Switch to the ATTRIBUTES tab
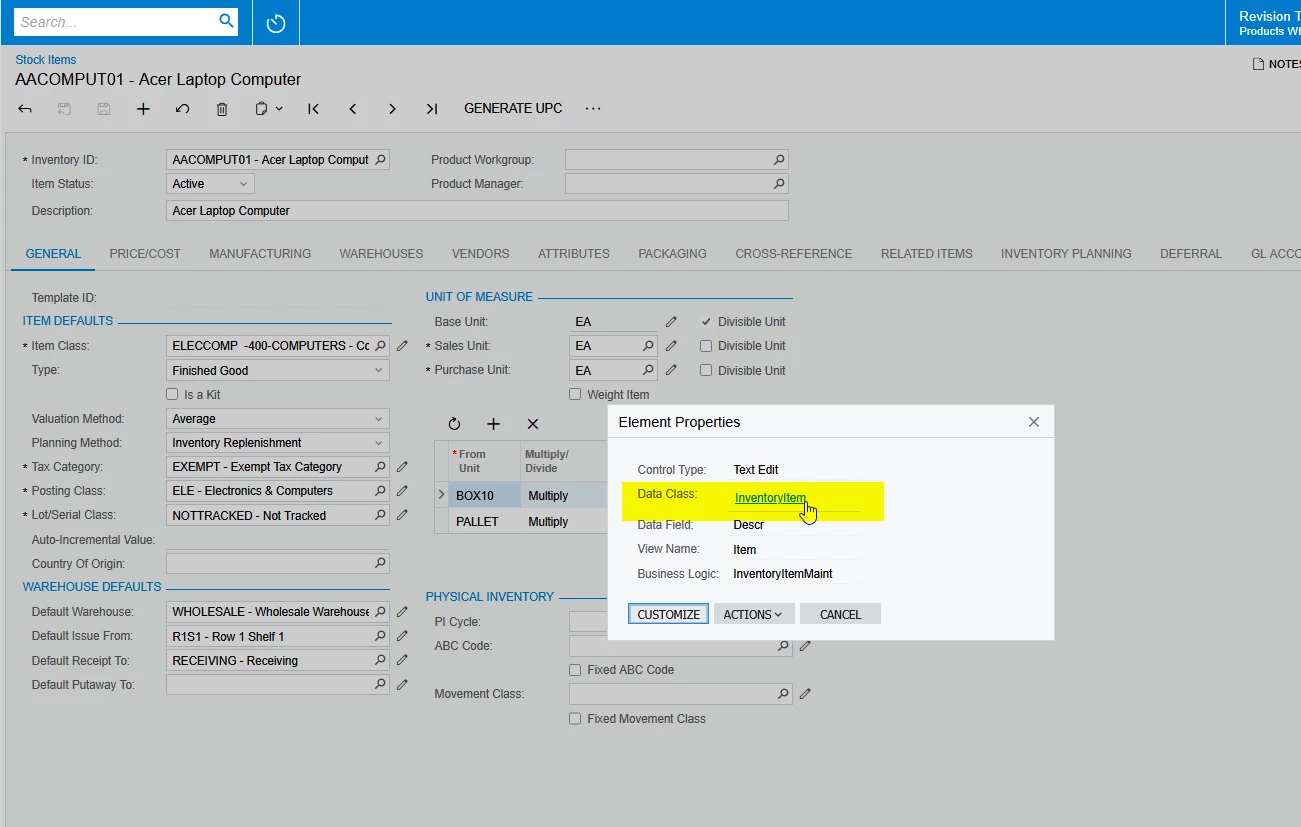This screenshot has width=1301, height=827. pyautogui.click(x=574, y=254)
